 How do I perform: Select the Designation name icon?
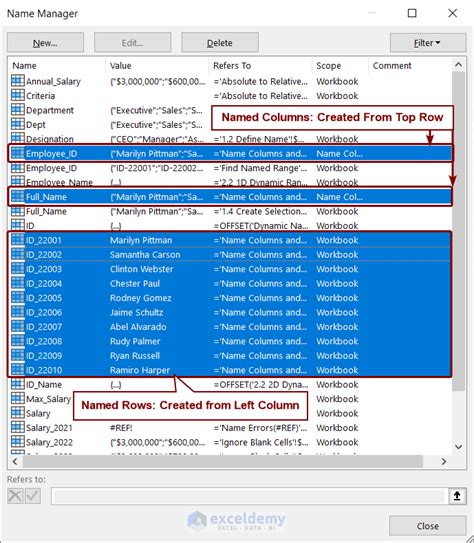click(18, 138)
